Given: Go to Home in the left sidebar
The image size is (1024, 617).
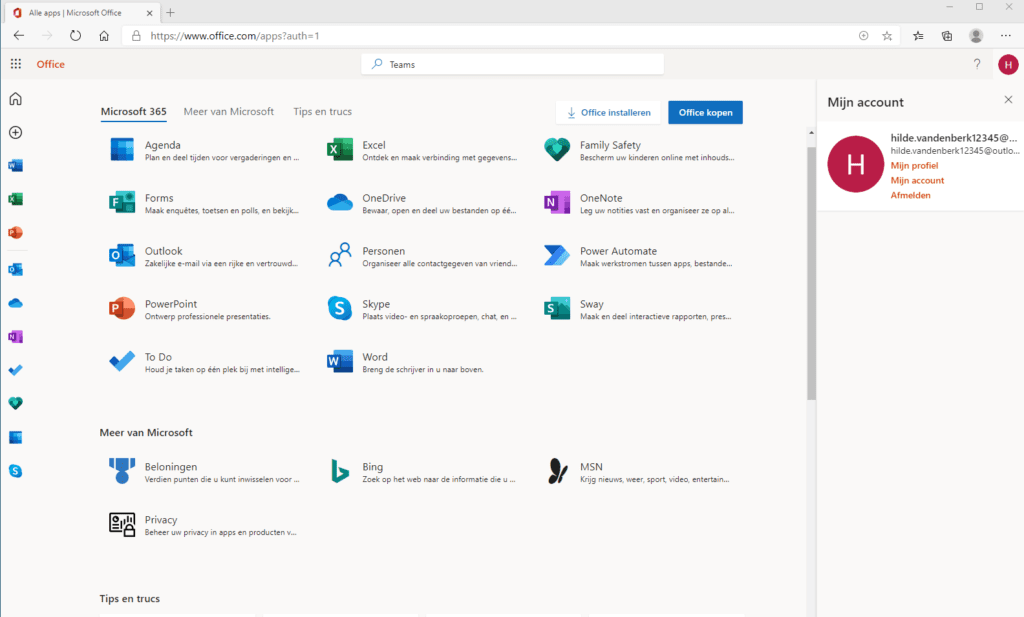Looking at the screenshot, I should tap(16, 99).
